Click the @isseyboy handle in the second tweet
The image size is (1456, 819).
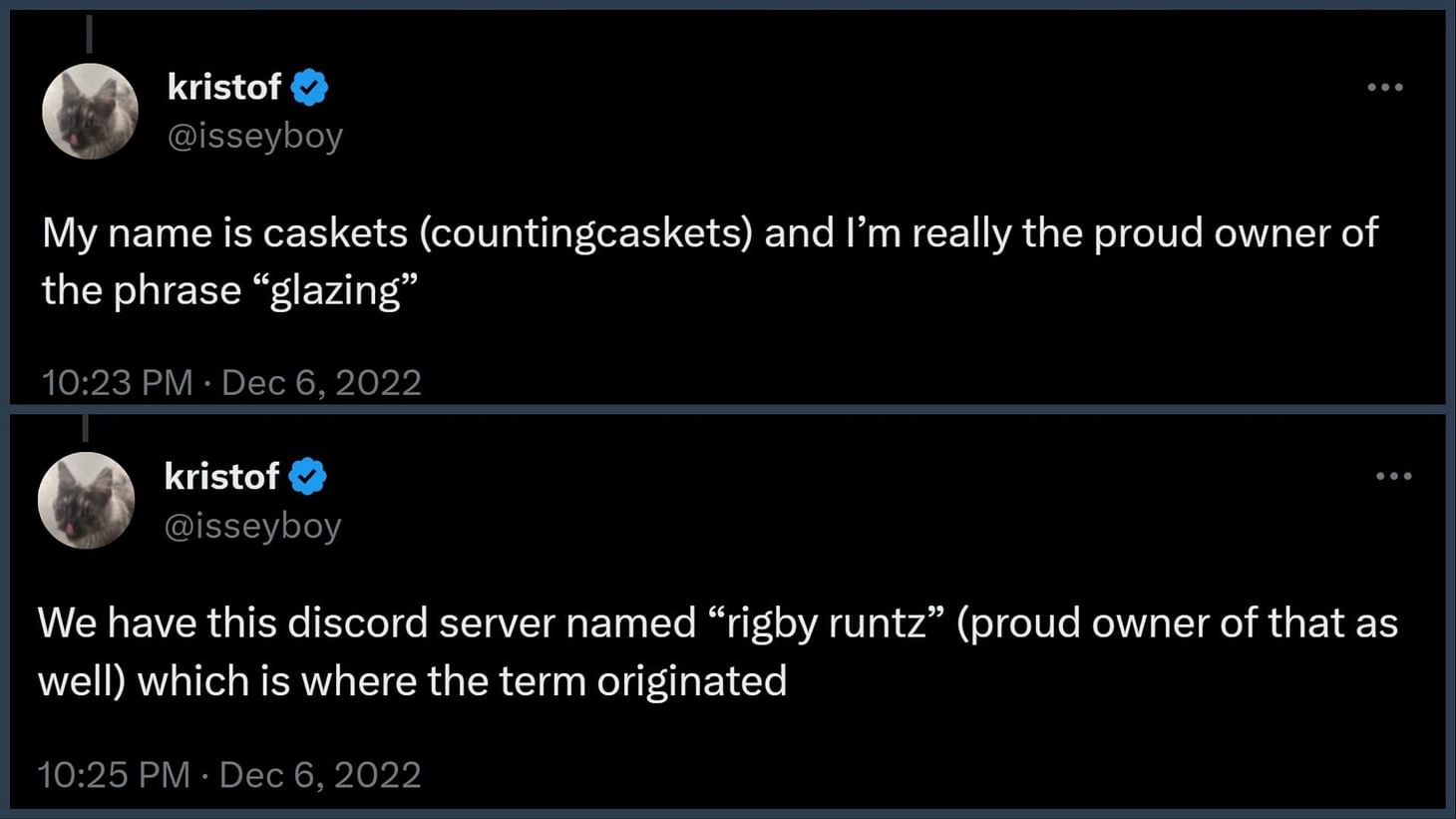[252, 526]
